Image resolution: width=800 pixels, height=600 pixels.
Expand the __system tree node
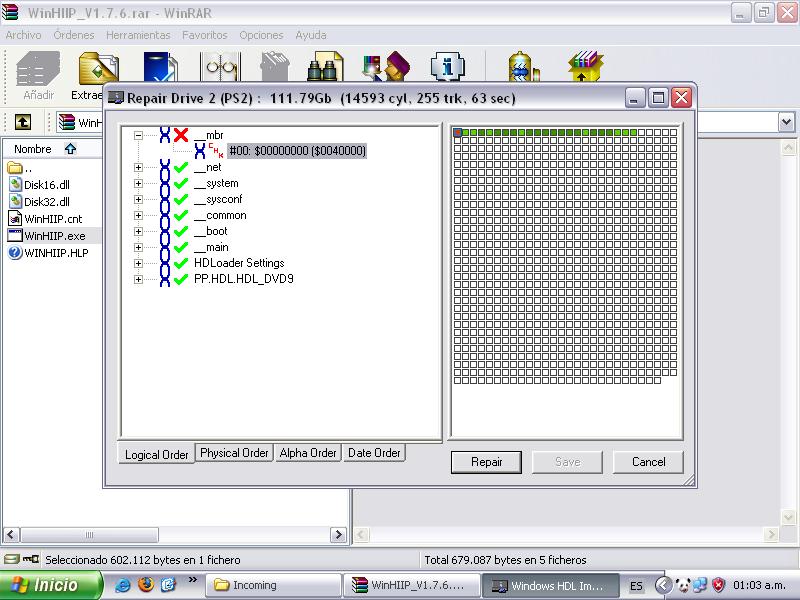[x=138, y=183]
